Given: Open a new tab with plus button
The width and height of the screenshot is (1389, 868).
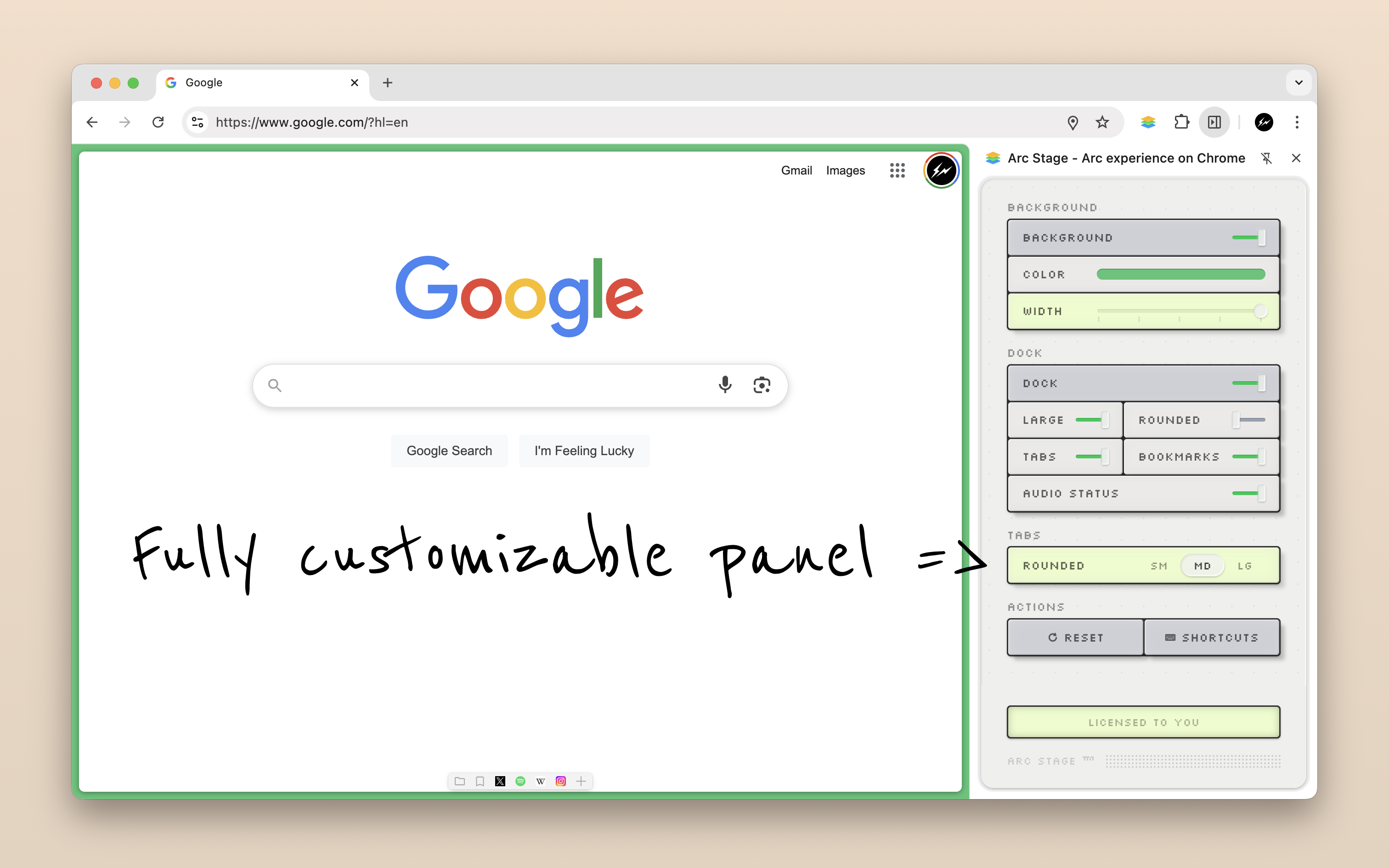Looking at the screenshot, I should (387, 83).
